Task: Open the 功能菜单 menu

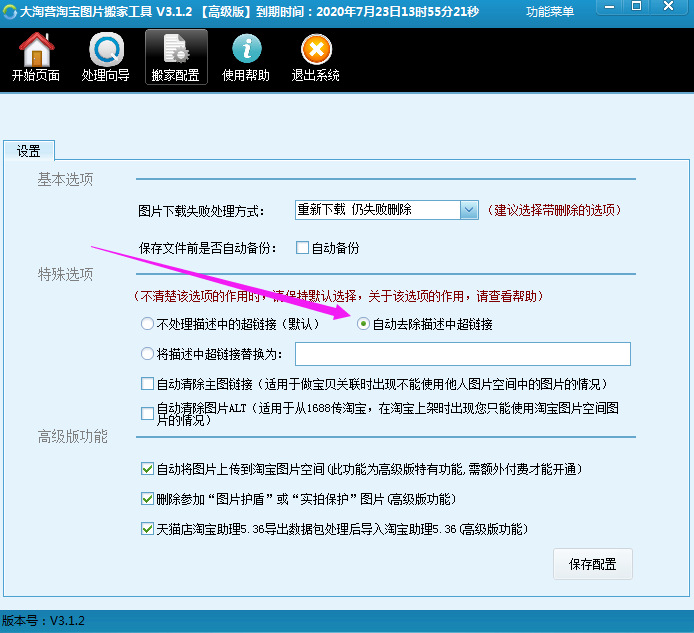Action: tap(550, 12)
